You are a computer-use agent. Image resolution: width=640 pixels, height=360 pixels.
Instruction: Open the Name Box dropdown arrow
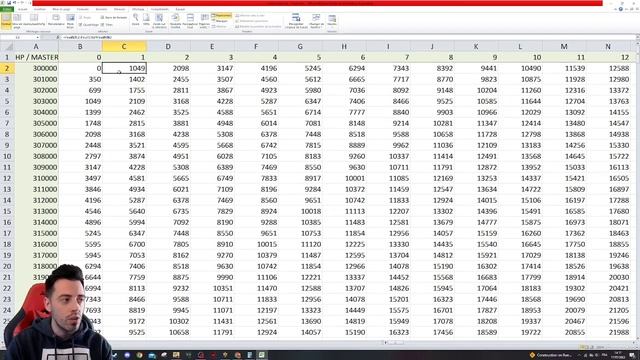[x=38, y=37]
